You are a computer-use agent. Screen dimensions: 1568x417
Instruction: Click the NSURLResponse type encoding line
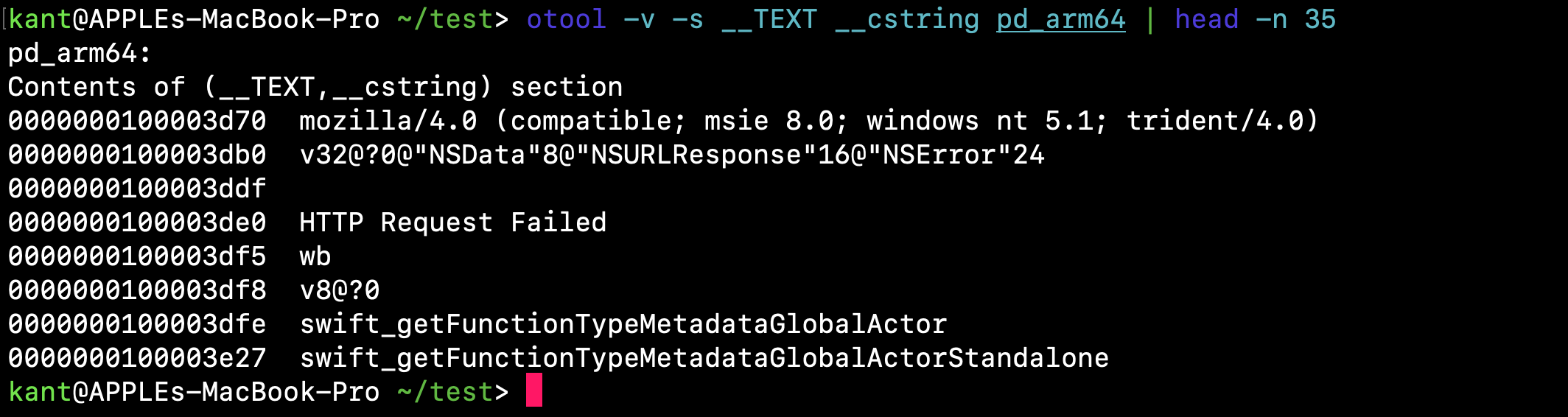672,155
